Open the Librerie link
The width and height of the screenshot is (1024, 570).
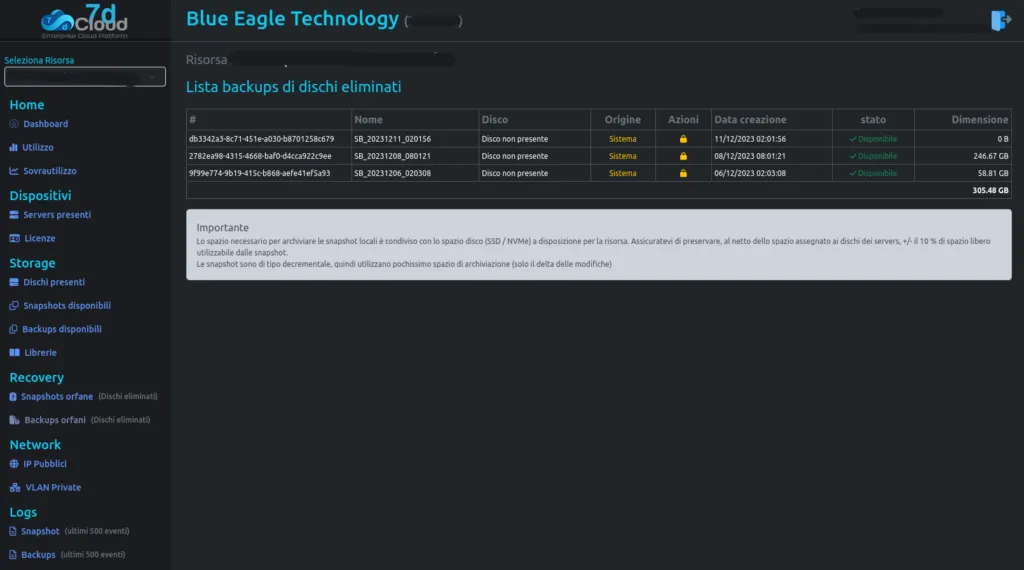[x=40, y=353]
